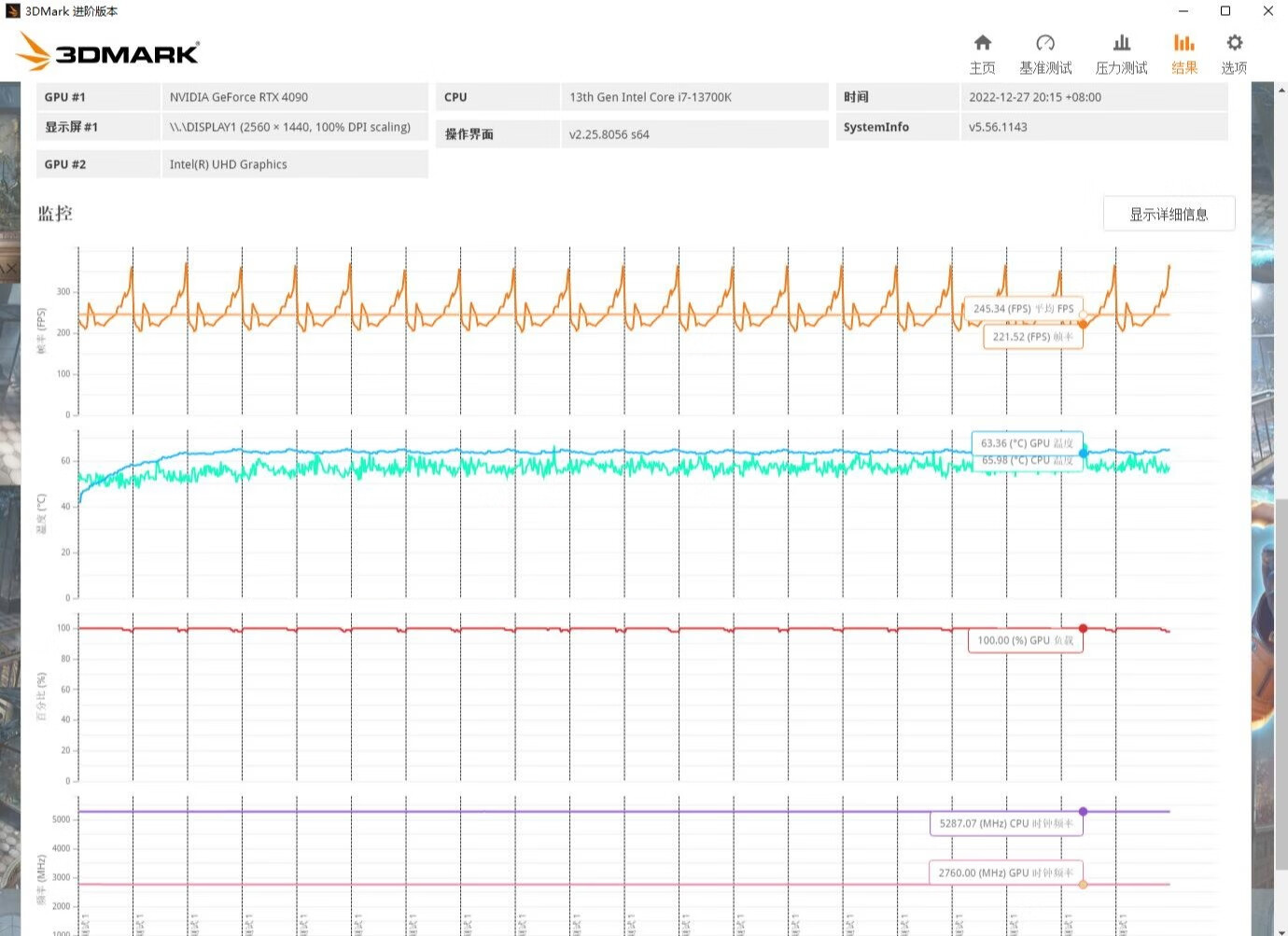1288x936 pixels.
Task: Click the 63.36 (°C) GPU temperature tooltip
Action: [1027, 442]
